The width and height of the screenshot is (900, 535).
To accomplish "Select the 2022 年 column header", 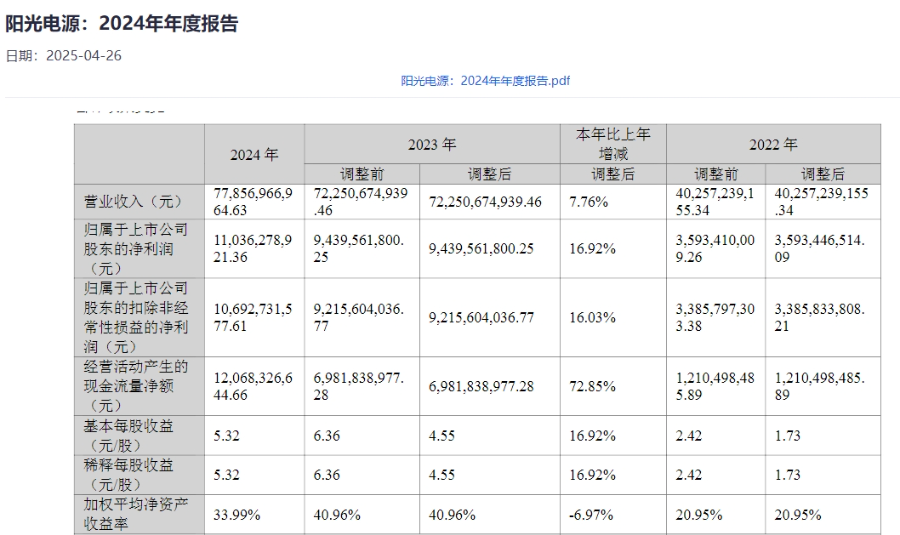I will tap(773, 145).
